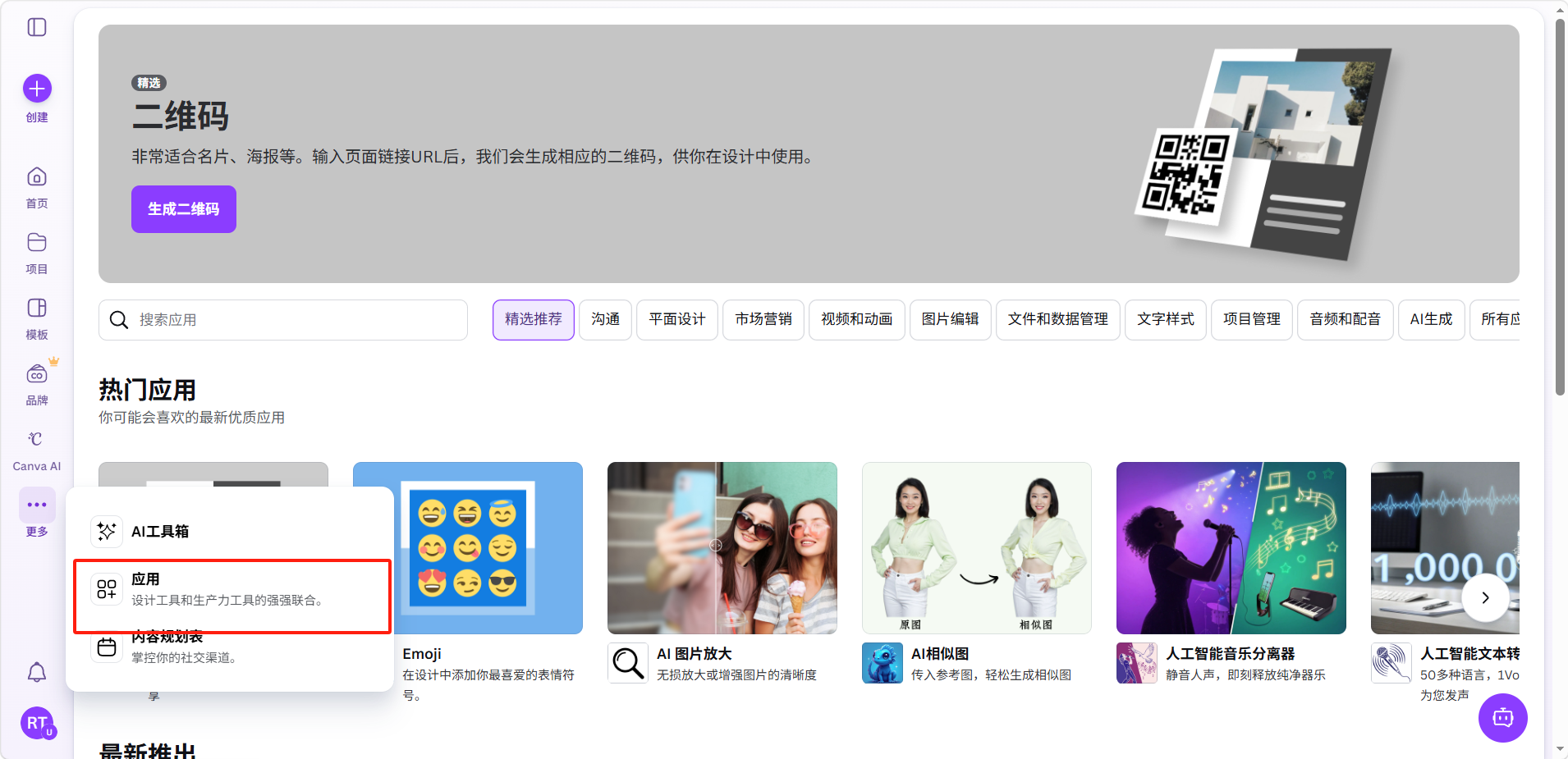1568x759 pixels.
Task: Click the 生成二维码 button
Action: pos(184,209)
